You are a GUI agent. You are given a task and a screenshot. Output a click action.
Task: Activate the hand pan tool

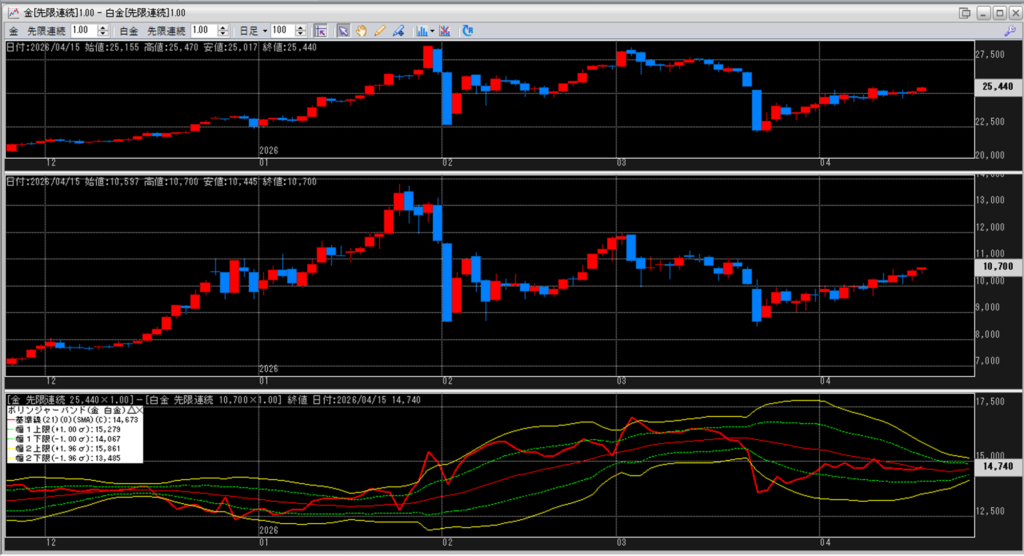point(361,31)
